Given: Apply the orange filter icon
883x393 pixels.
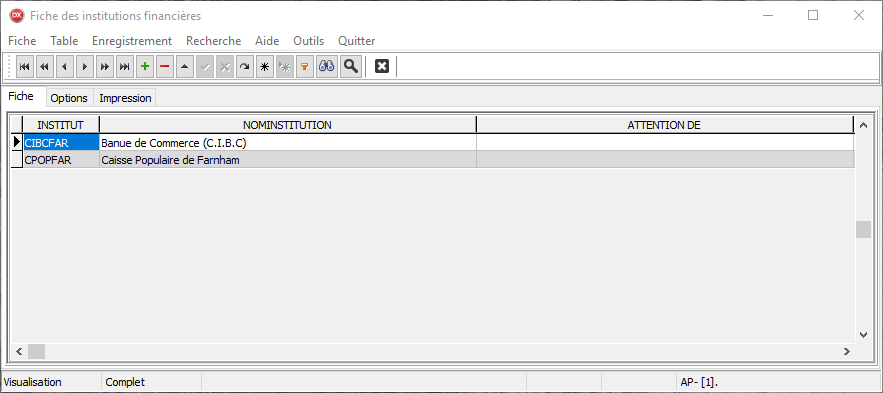Looking at the screenshot, I should click(x=305, y=67).
